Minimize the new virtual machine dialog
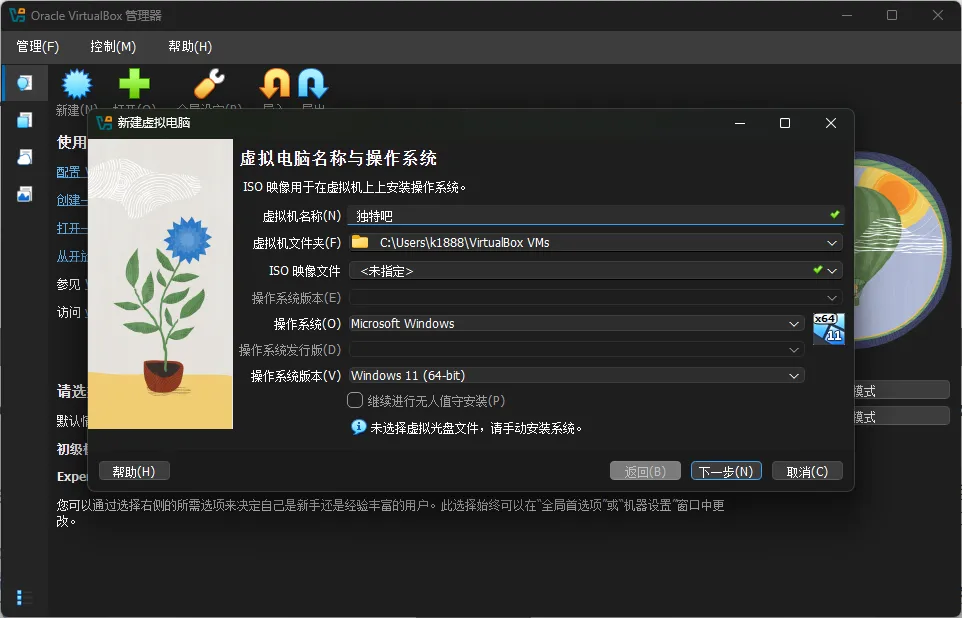Image resolution: width=962 pixels, height=618 pixels. click(740, 123)
